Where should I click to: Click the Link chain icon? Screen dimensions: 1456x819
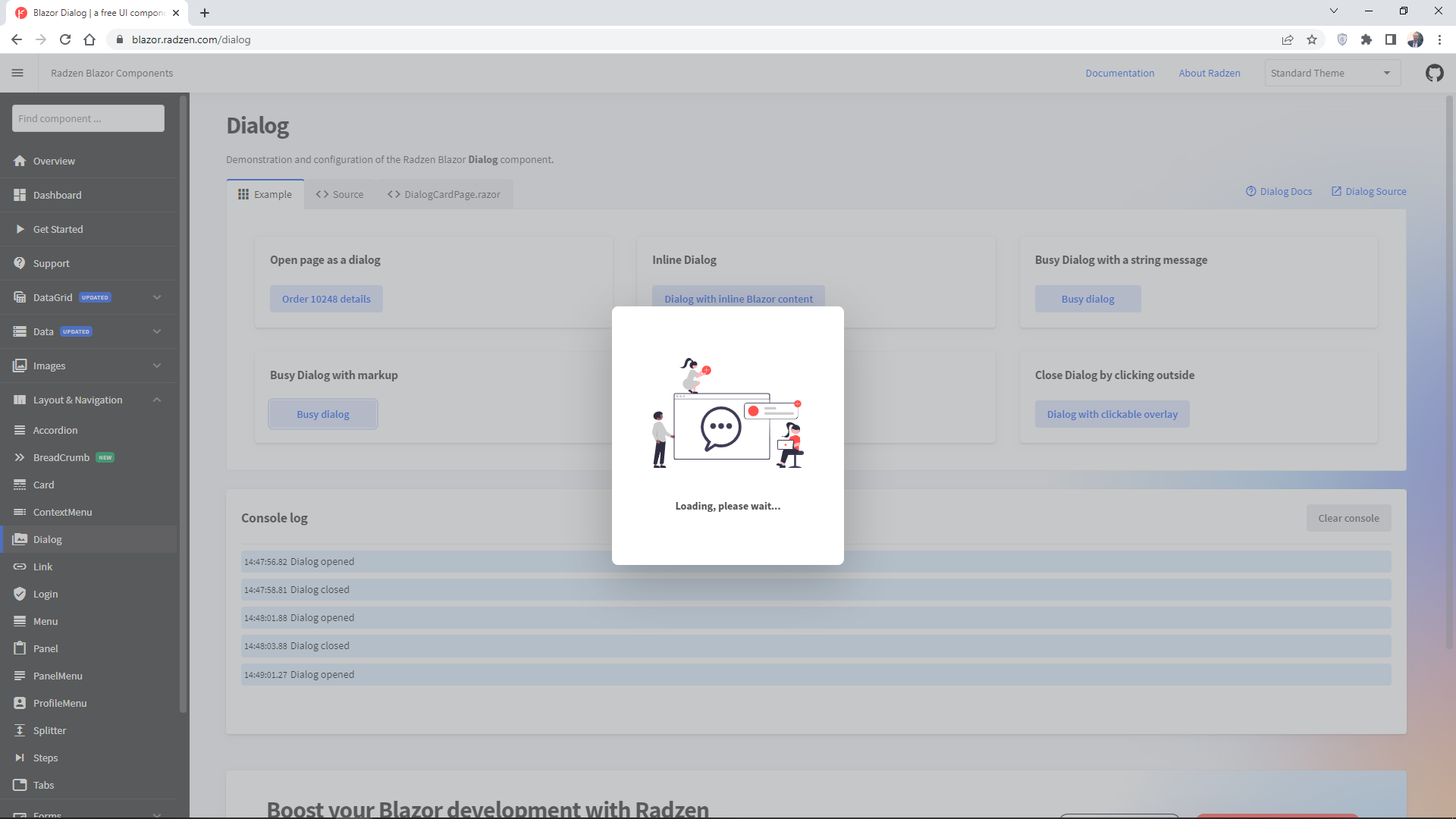(20, 566)
